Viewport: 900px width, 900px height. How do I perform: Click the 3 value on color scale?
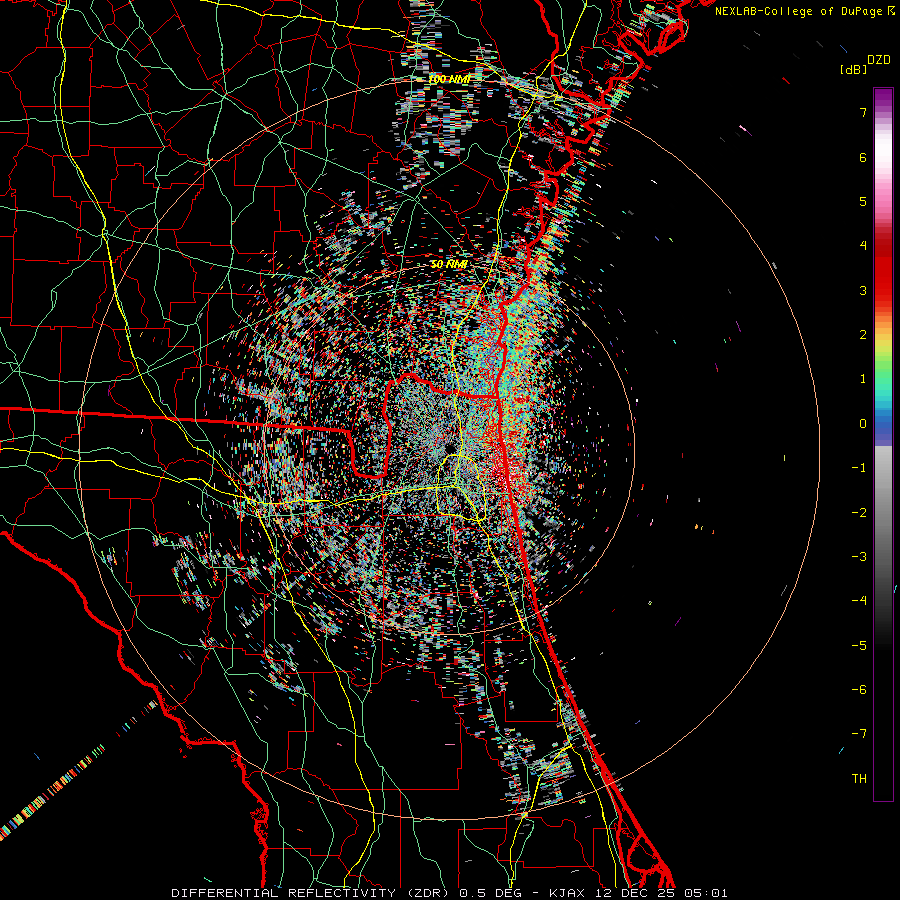pyautogui.click(x=863, y=290)
